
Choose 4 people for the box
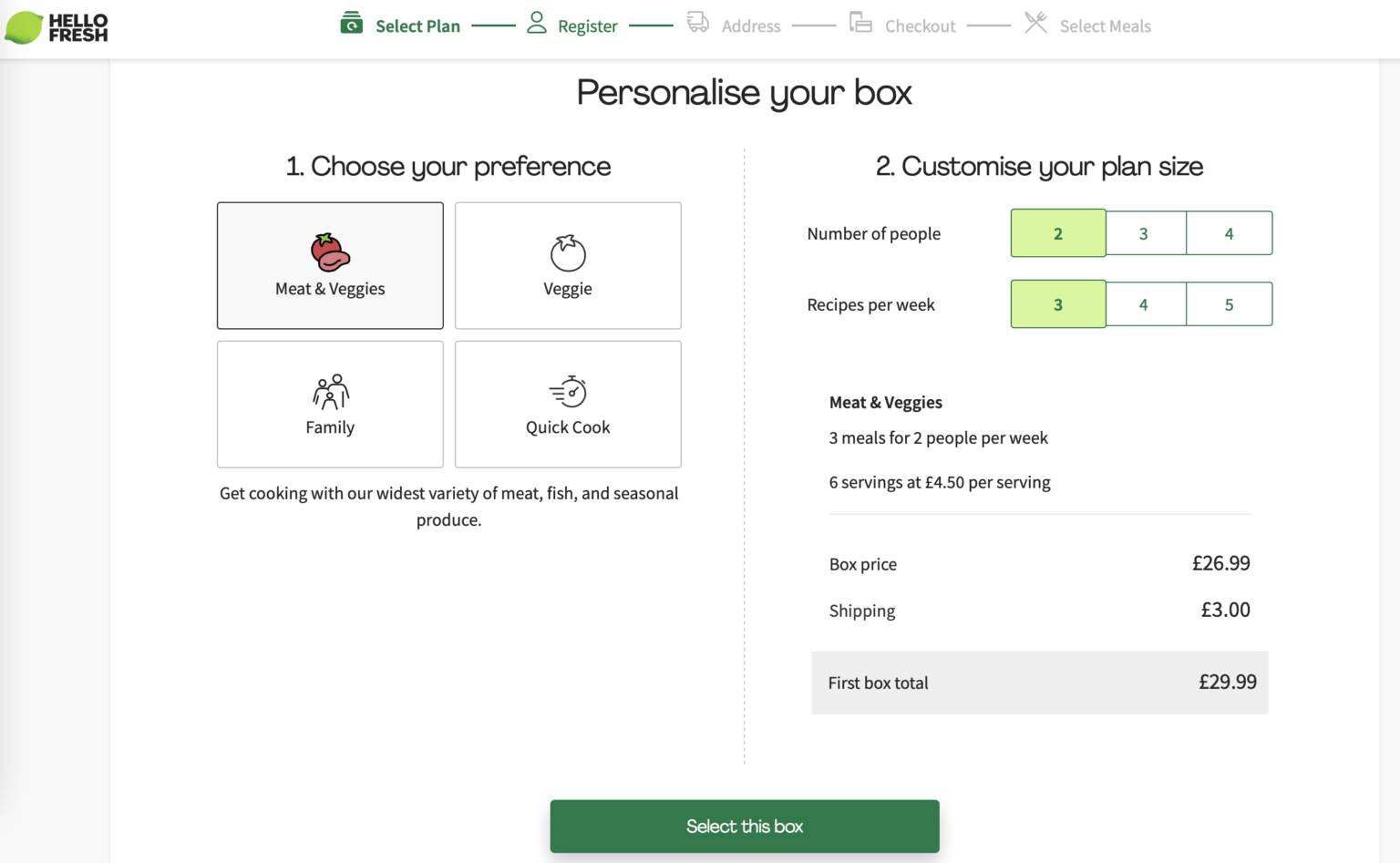coord(1229,233)
